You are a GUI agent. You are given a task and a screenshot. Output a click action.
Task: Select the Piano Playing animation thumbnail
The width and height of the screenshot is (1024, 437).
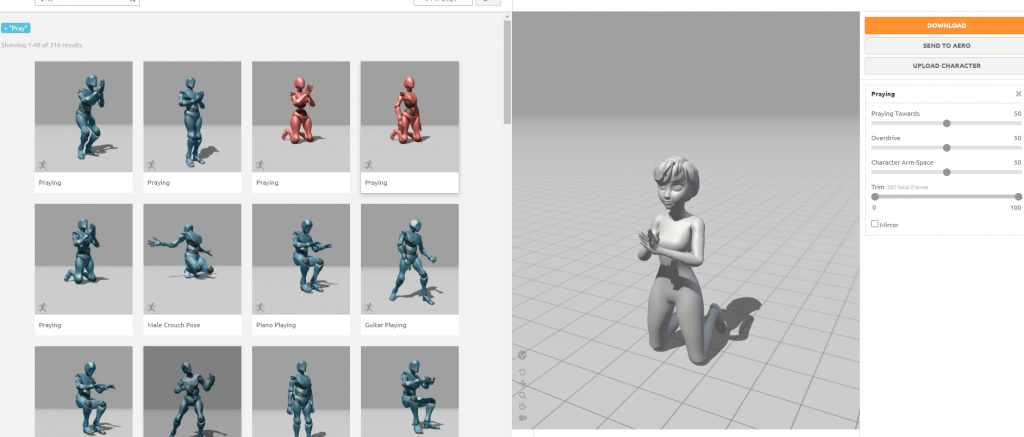(x=301, y=259)
